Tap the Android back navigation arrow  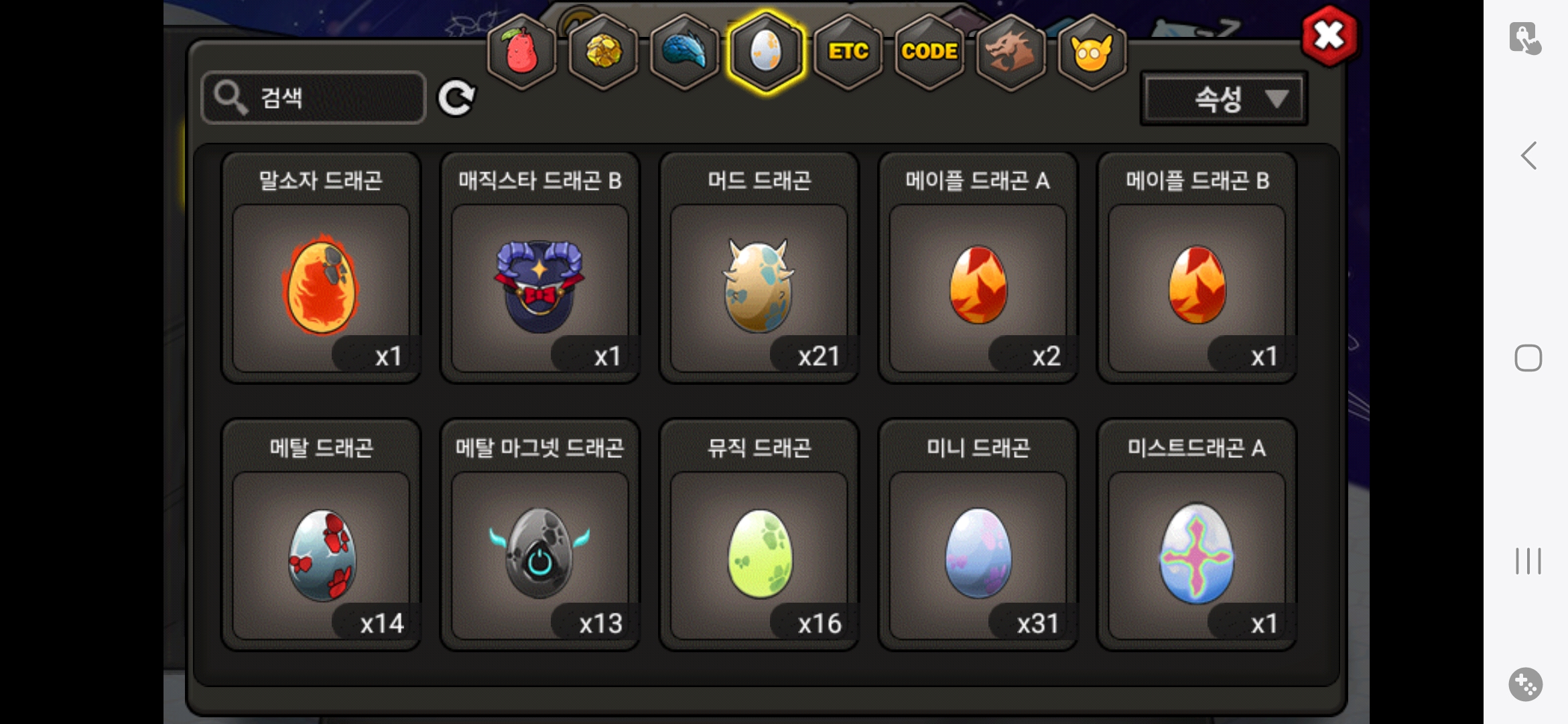tap(1528, 156)
